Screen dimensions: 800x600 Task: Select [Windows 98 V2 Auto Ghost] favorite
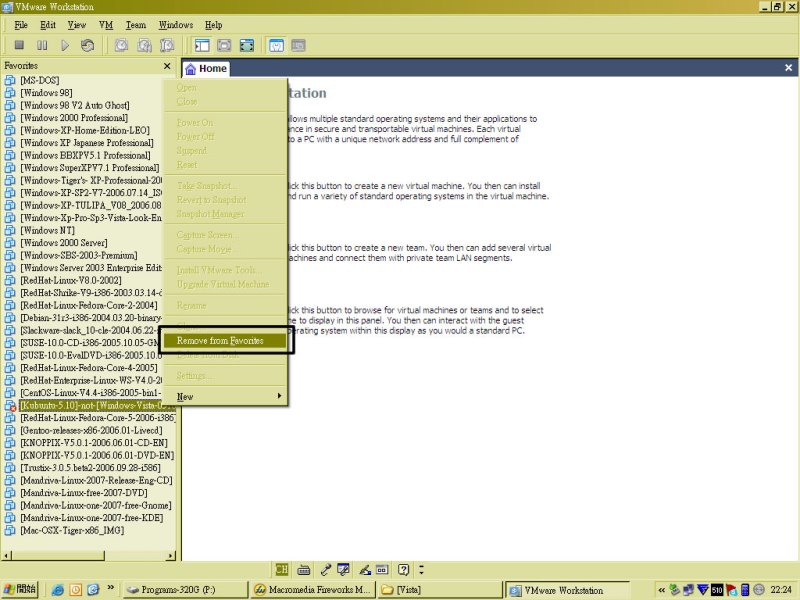click(x=74, y=105)
